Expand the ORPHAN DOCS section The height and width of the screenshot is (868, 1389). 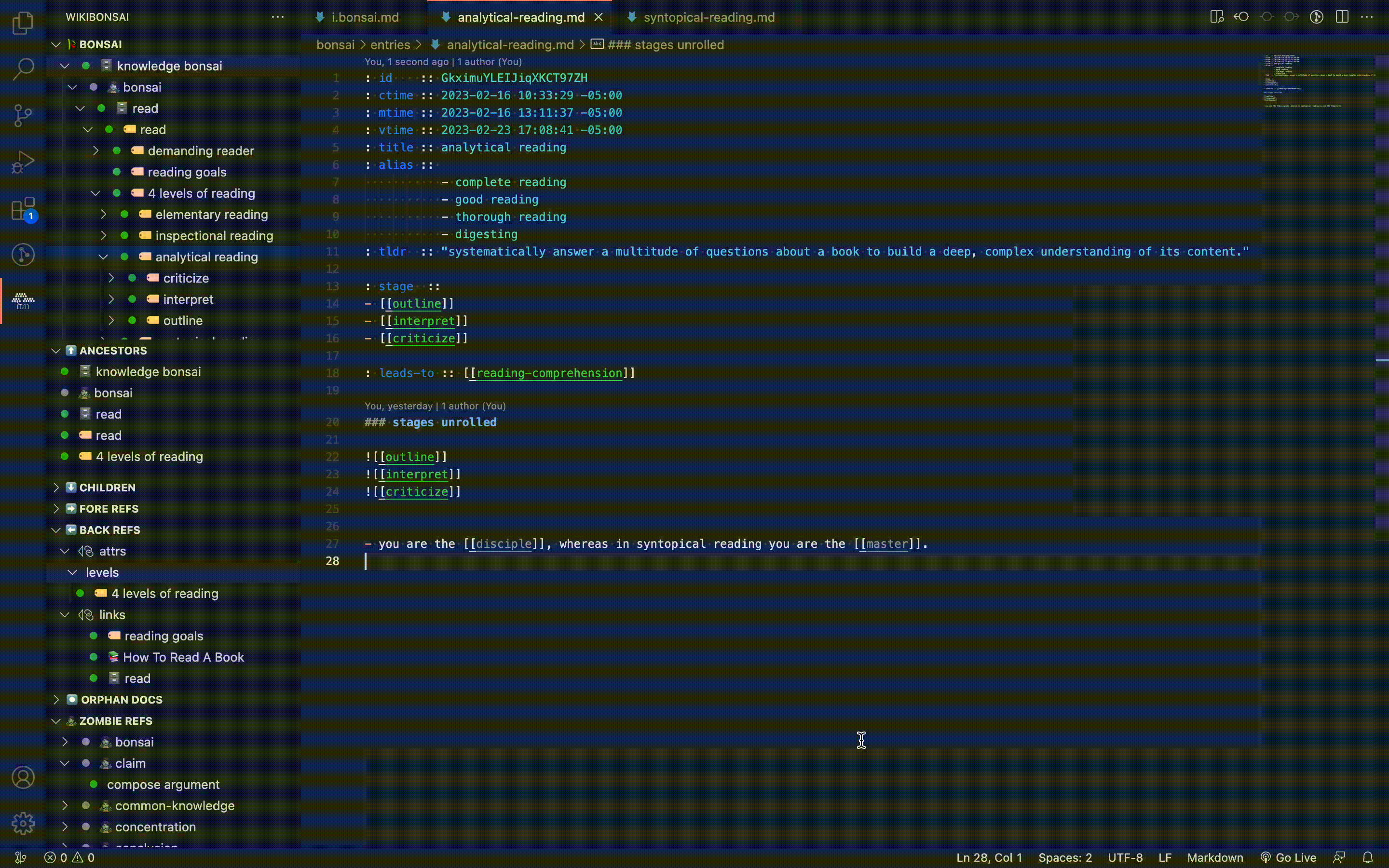(172, 699)
